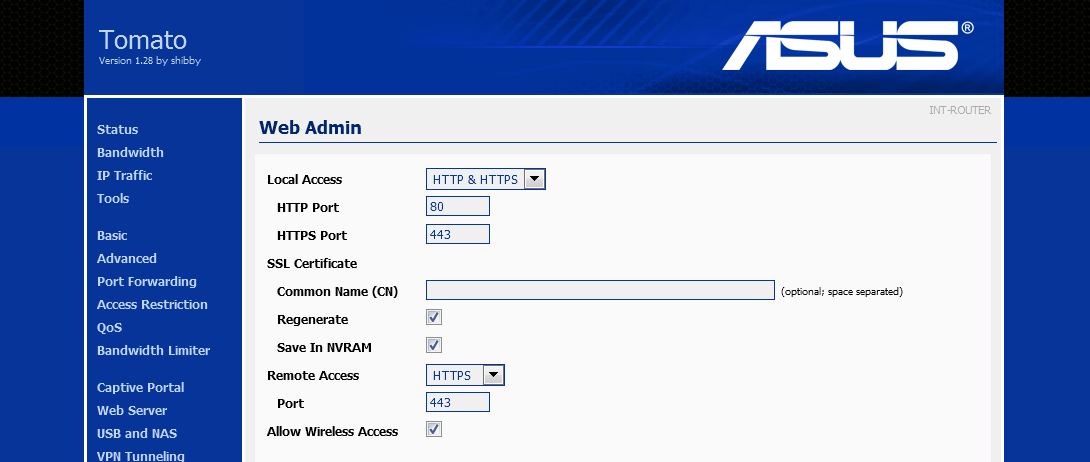1090x462 pixels.
Task: Click the Remote Access Port field
Action: pos(458,402)
